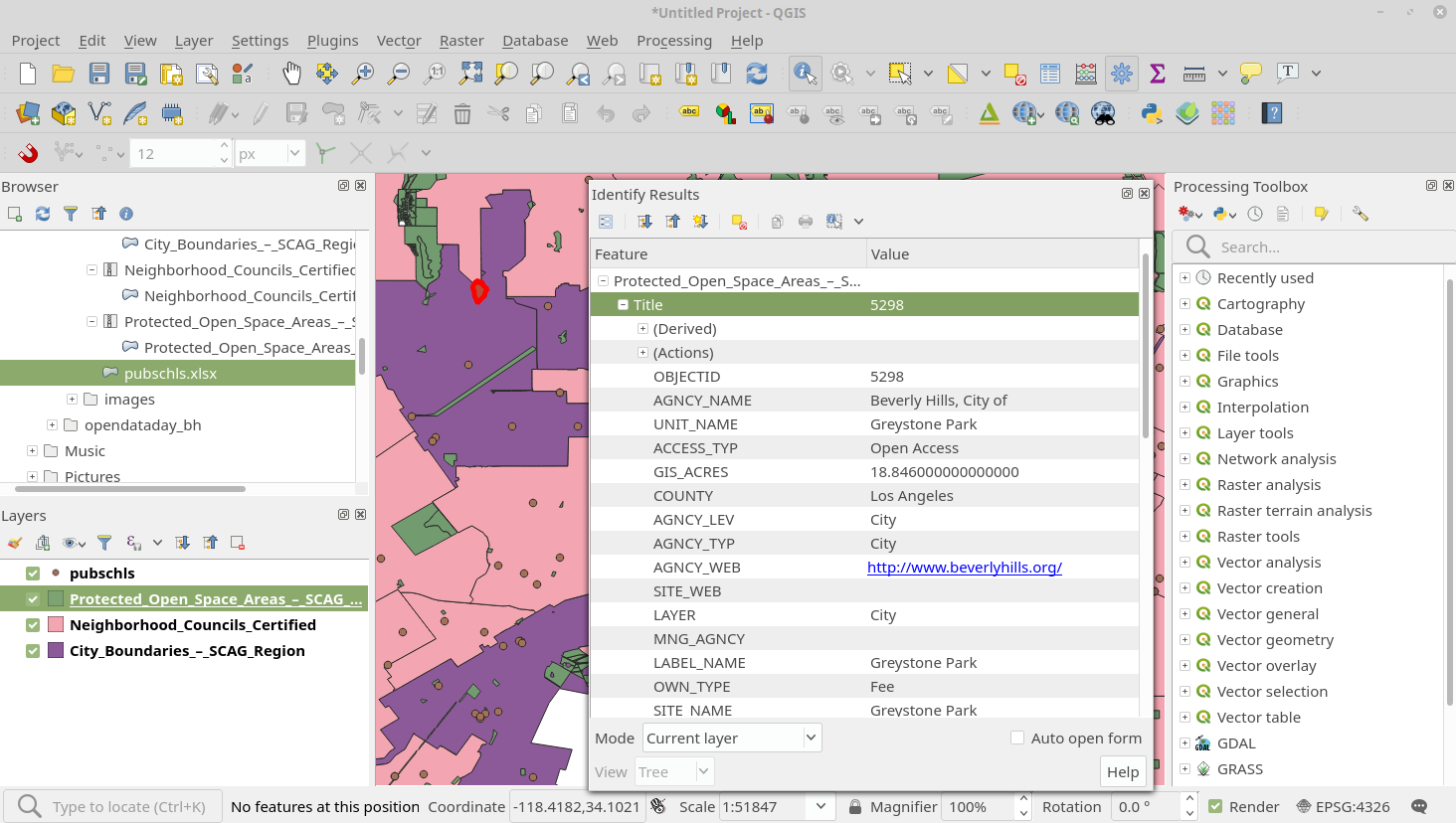Click the Browser panel horizontal scrollbar
Image resolution: width=1456 pixels, height=823 pixels.
(x=129, y=489)
